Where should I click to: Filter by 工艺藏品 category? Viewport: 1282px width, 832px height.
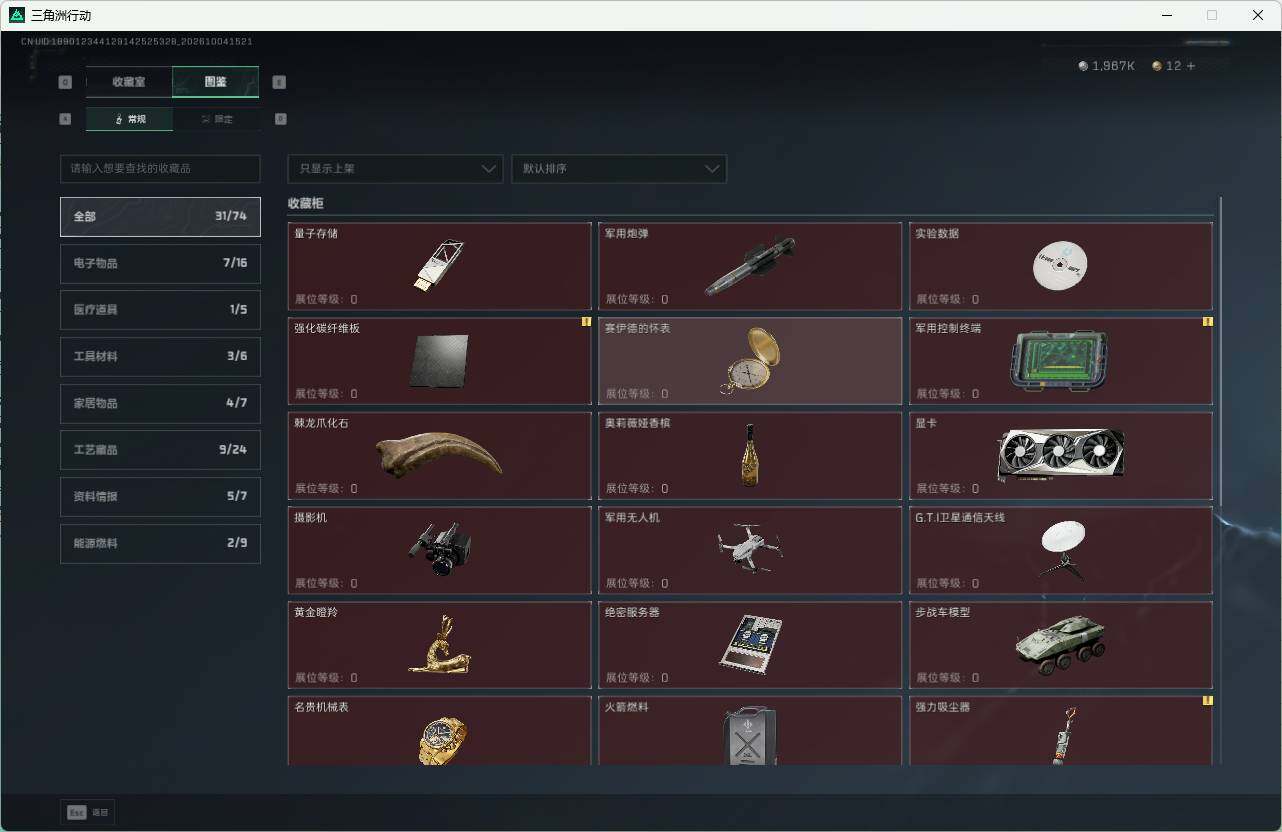[160, 450]
